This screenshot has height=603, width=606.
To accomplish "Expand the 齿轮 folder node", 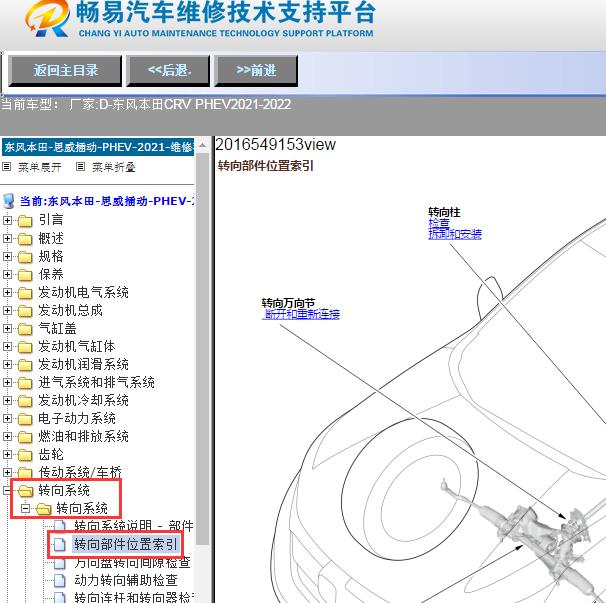I will 7,455.
